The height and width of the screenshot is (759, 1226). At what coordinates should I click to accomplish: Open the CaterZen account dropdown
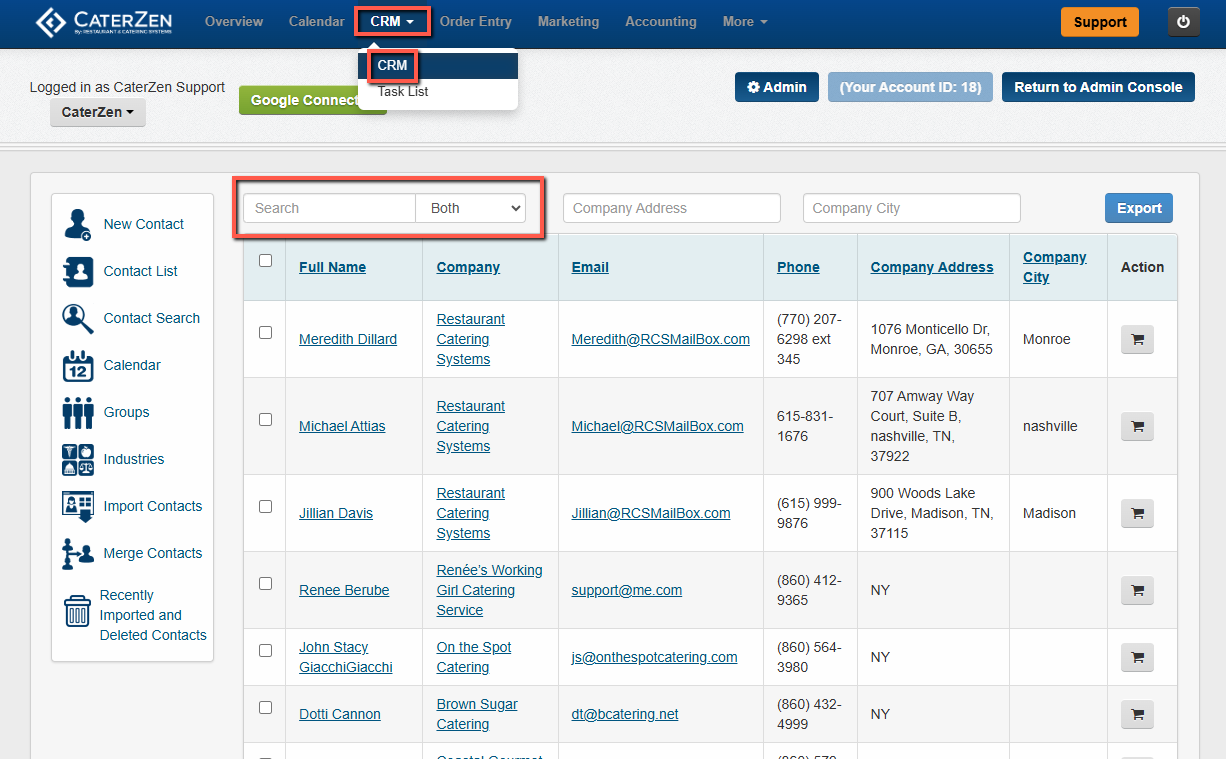click(98, 112)
